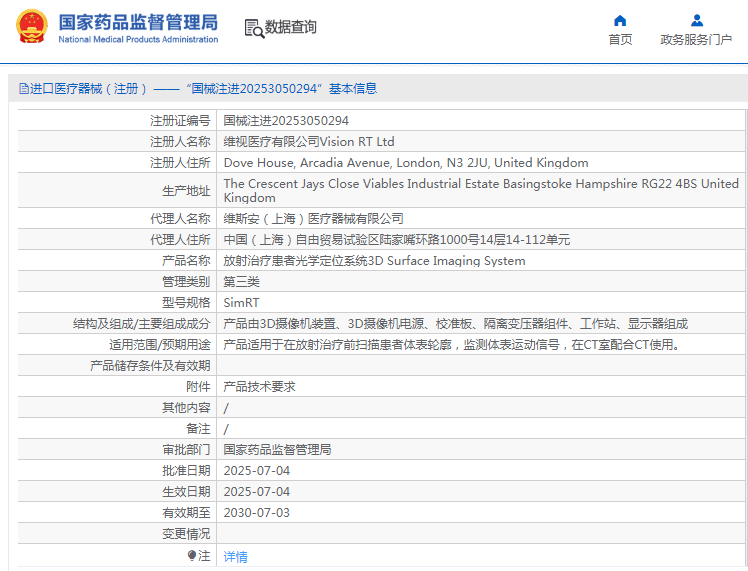Click the lightbulb icon beside 注
748x571 pixels.
[x=192, y=555]
